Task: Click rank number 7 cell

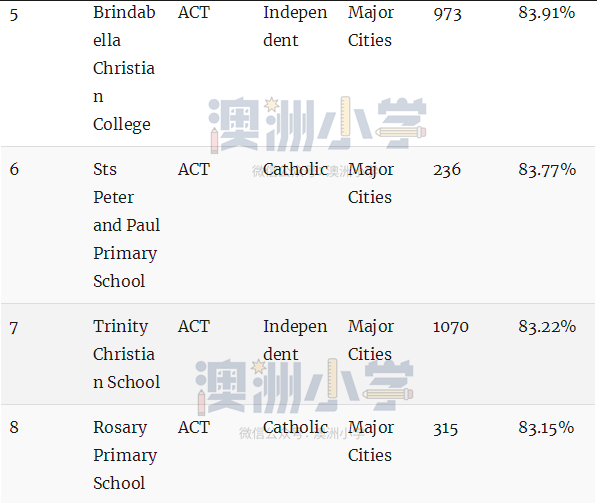Action: (x=14, y=328)
